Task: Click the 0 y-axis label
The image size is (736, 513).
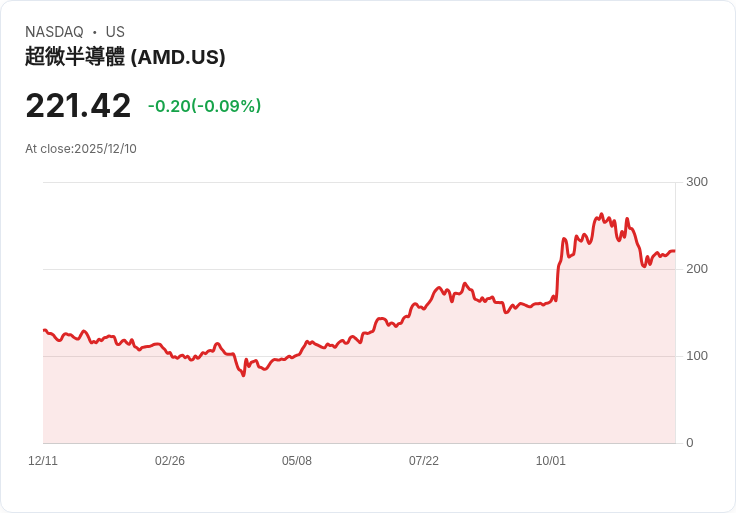Action: [690, 443]
